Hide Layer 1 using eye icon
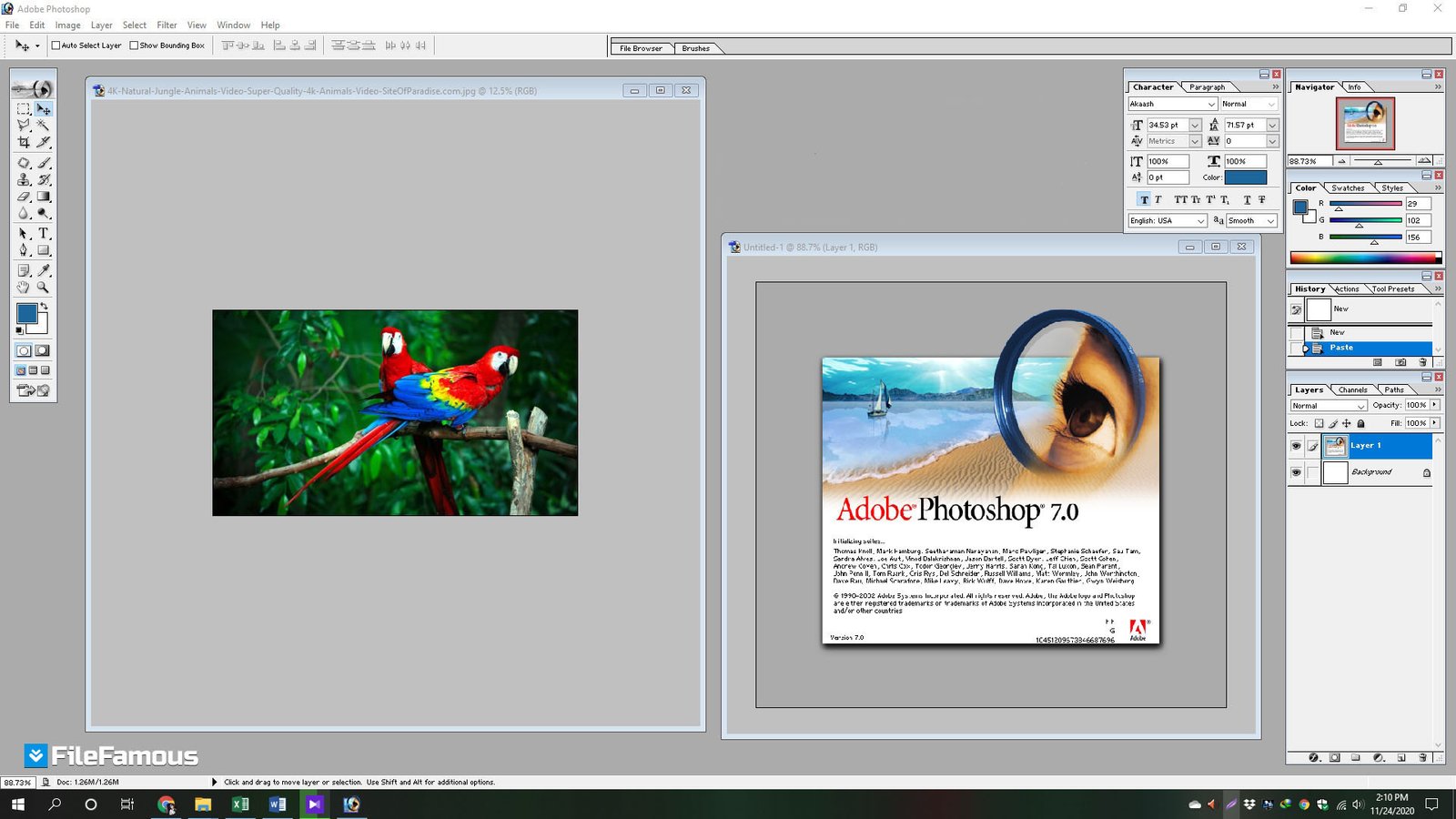This screenshot has width=1456, height=819. click(x=1296, y=446)
